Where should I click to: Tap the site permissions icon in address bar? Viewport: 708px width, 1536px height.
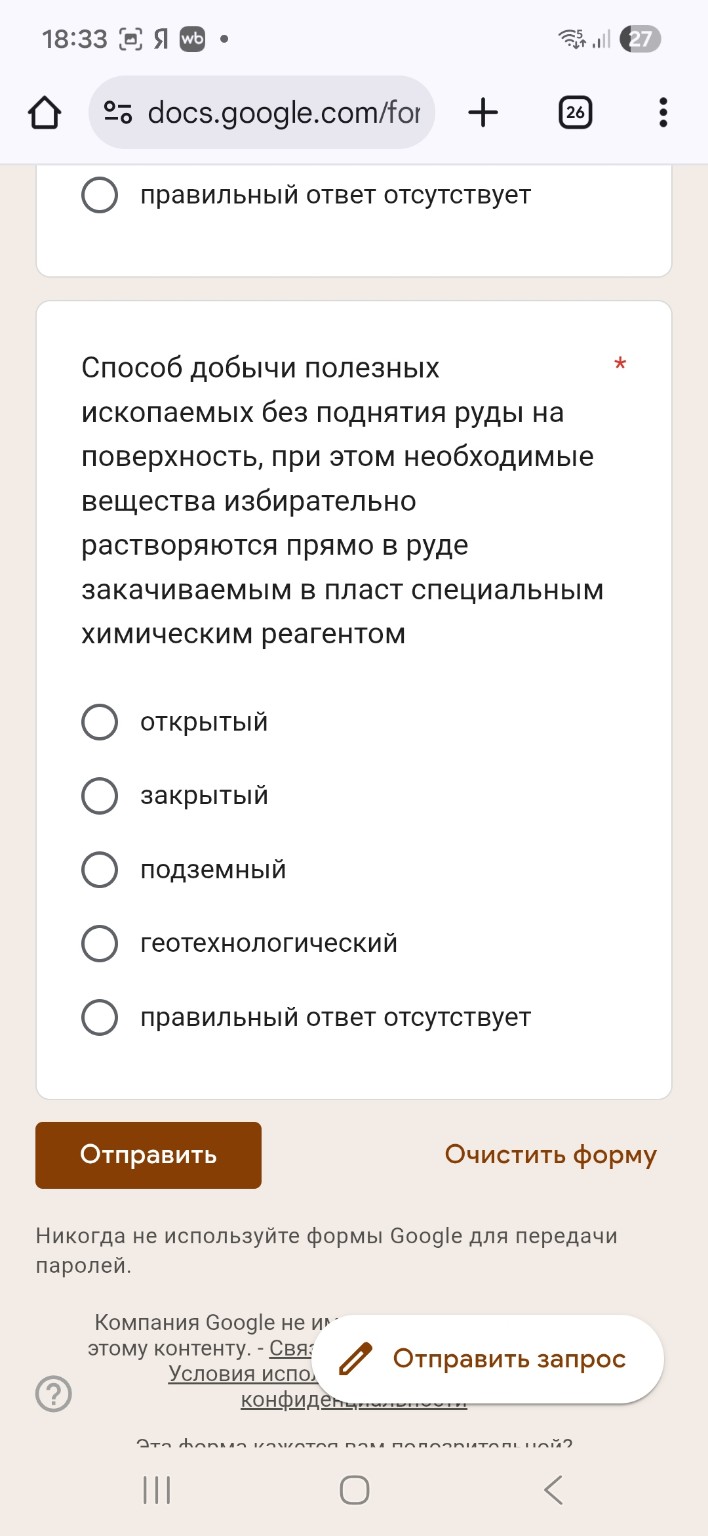point(115,112)
